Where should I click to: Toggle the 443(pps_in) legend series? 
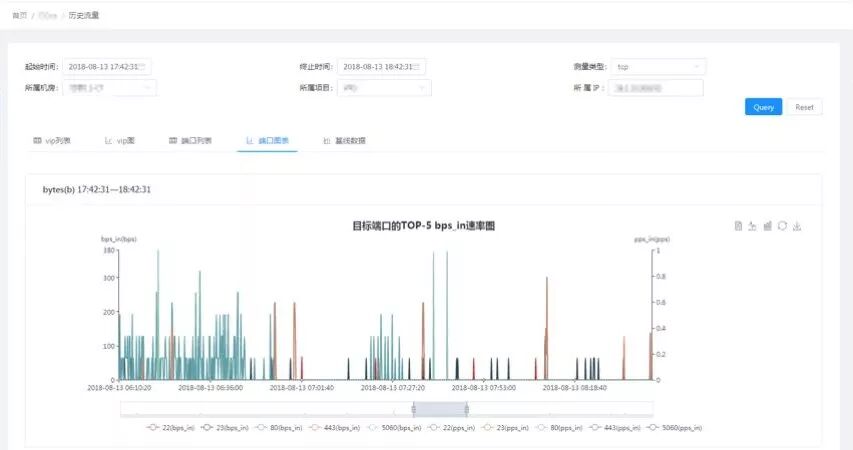point(615,428)
